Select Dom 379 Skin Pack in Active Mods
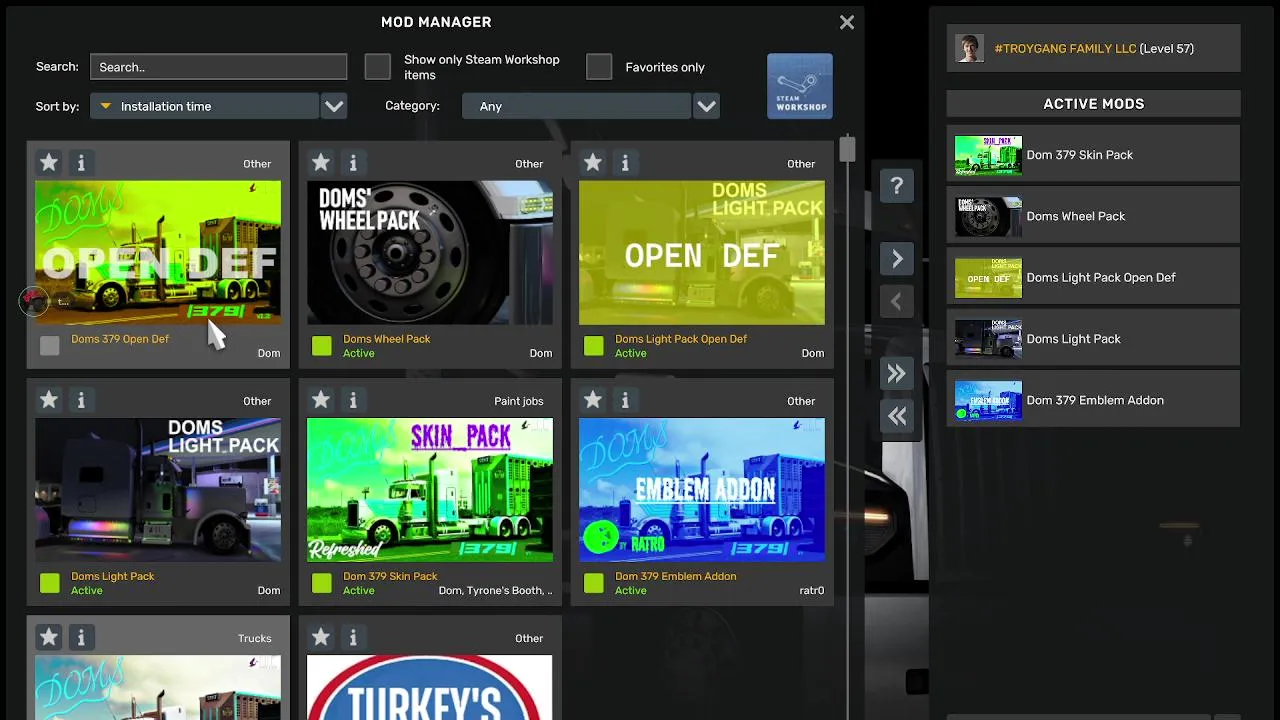 click(1093, 155)
